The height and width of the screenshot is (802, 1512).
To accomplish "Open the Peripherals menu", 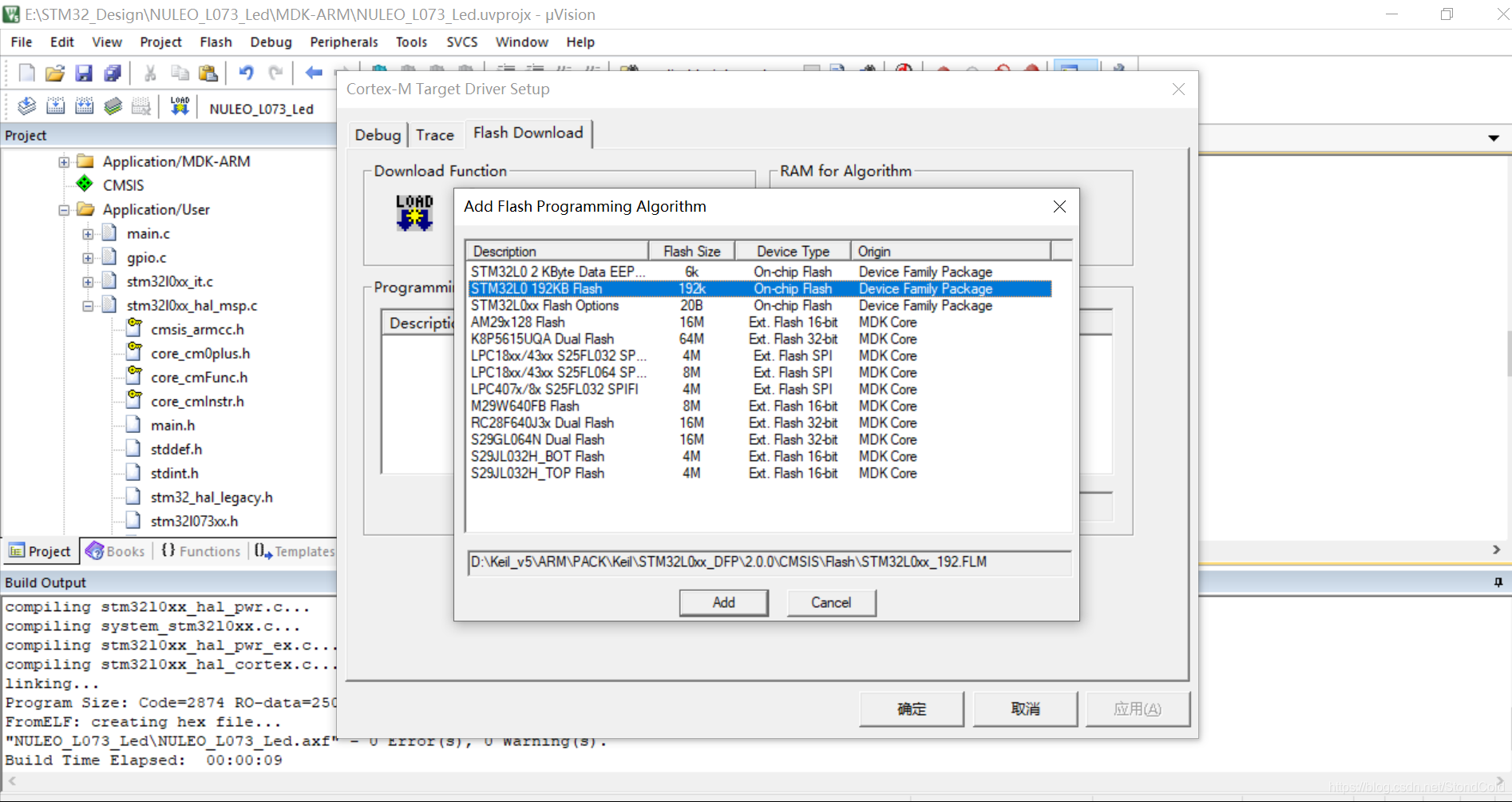I will (x=343, y=42).
